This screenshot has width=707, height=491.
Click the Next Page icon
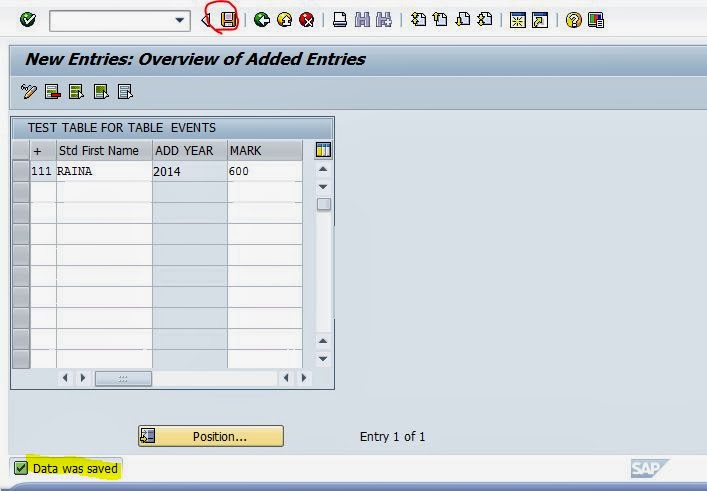[x=463, y=20]
